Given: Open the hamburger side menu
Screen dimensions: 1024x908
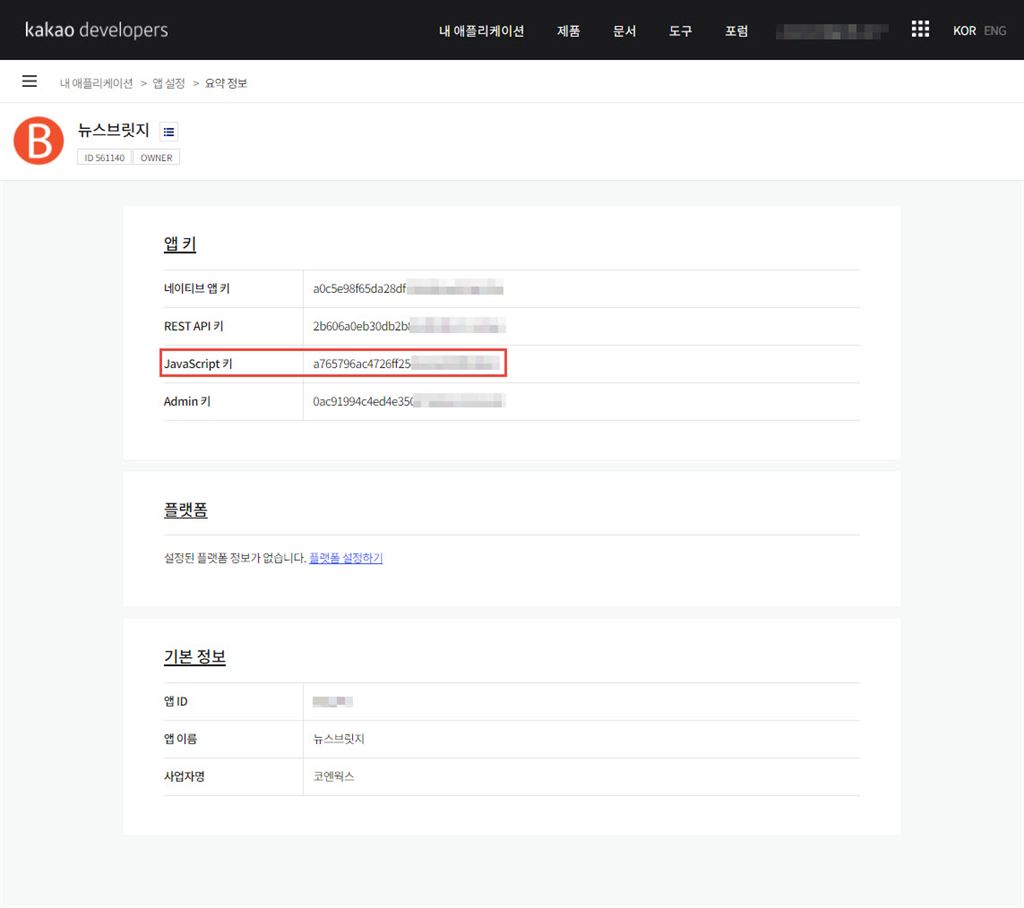Looking at the screenshot, I should 29,81.
